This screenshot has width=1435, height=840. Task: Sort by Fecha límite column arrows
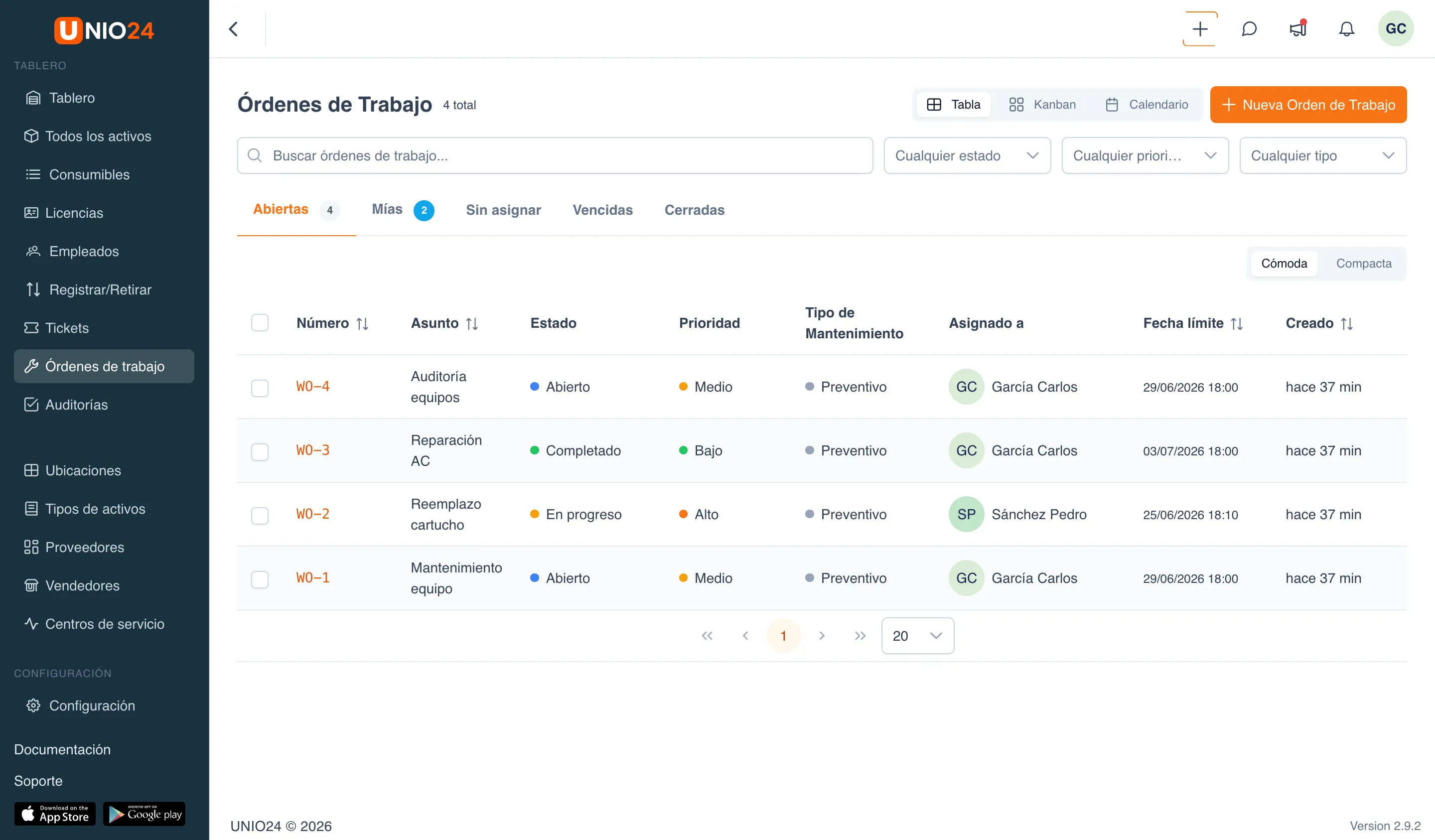[1236, 323]
